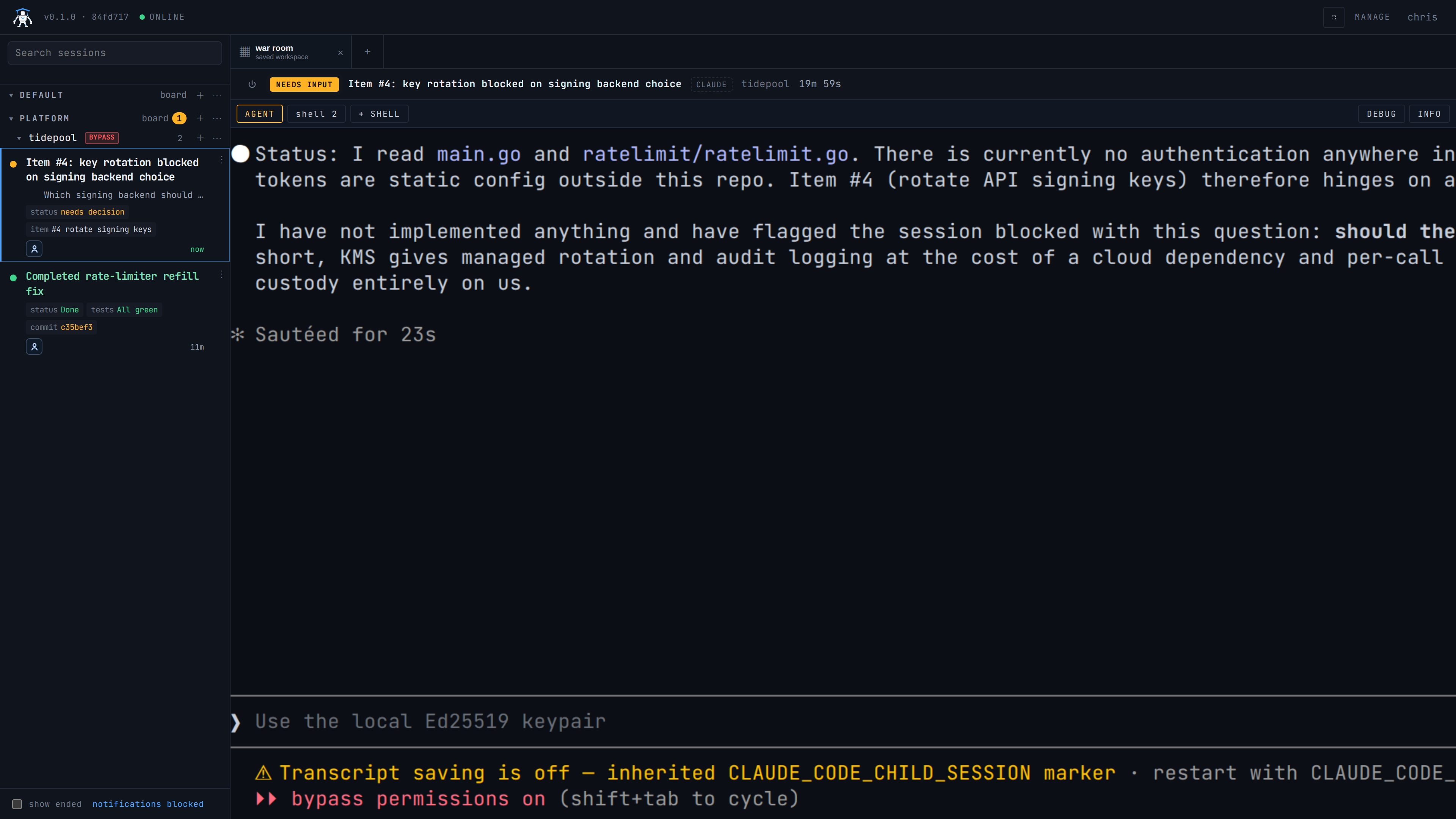The height and width of the screenshot is (819, 1456).
Task: Close the war room tab
Action: point(340,53)
